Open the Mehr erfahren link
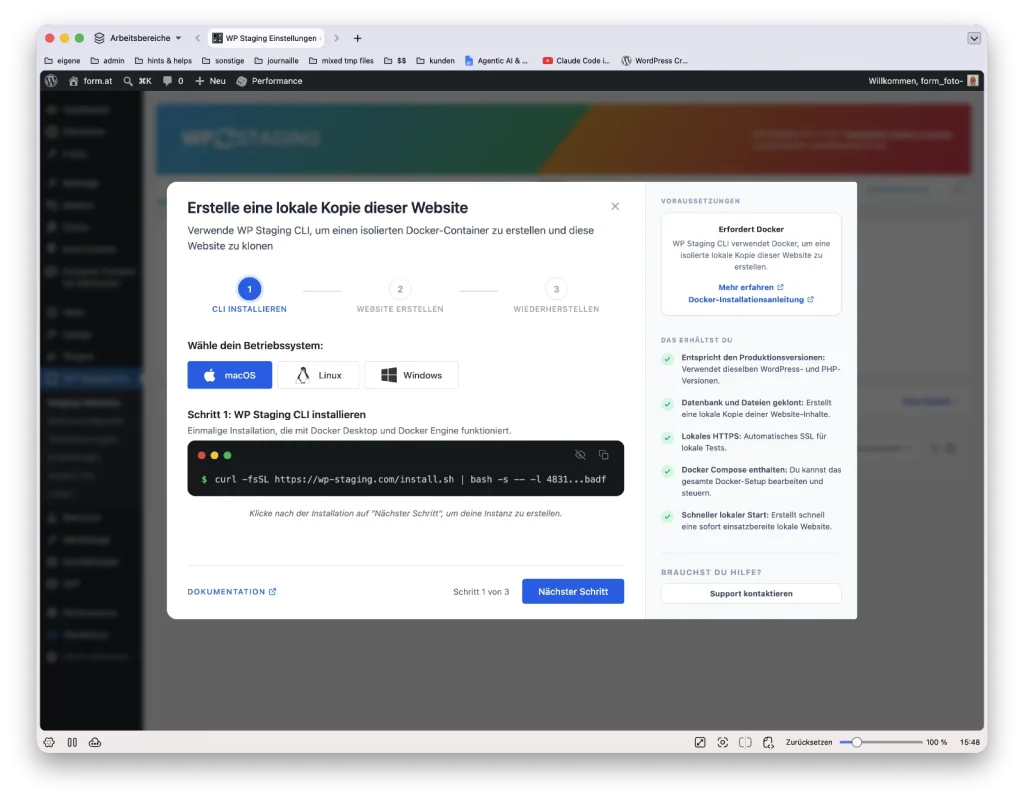1024x801 pixels. pyautogui.click(x=750, y=287)
